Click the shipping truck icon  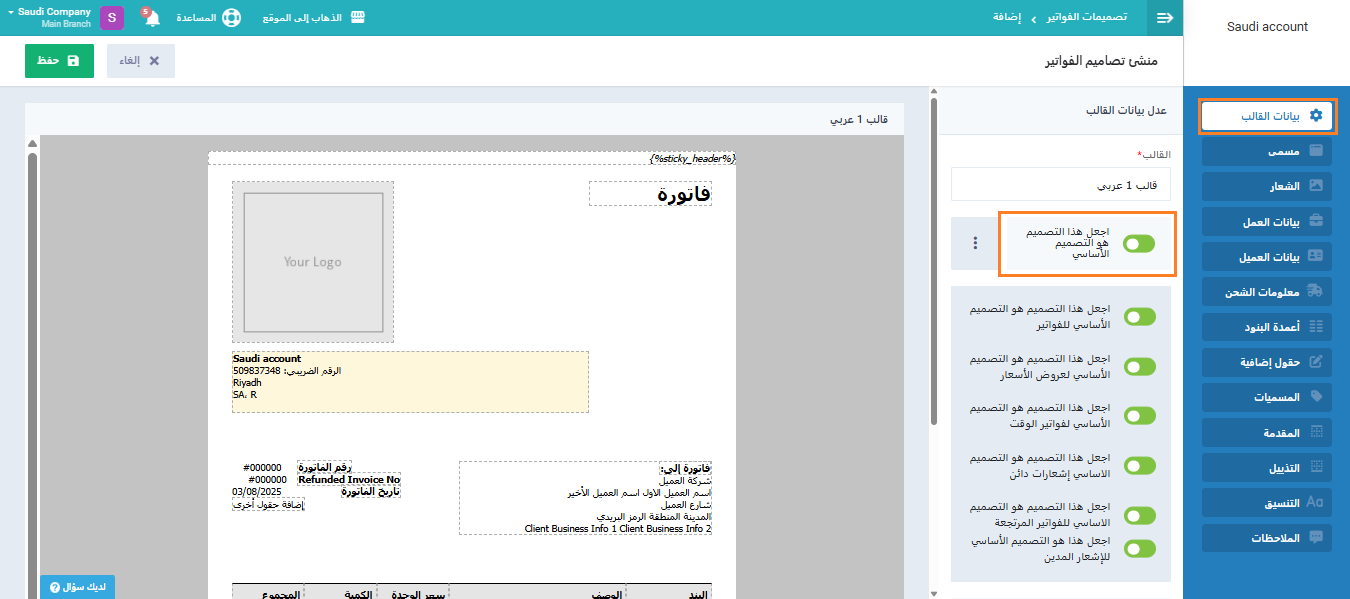tap(1316, 291)
